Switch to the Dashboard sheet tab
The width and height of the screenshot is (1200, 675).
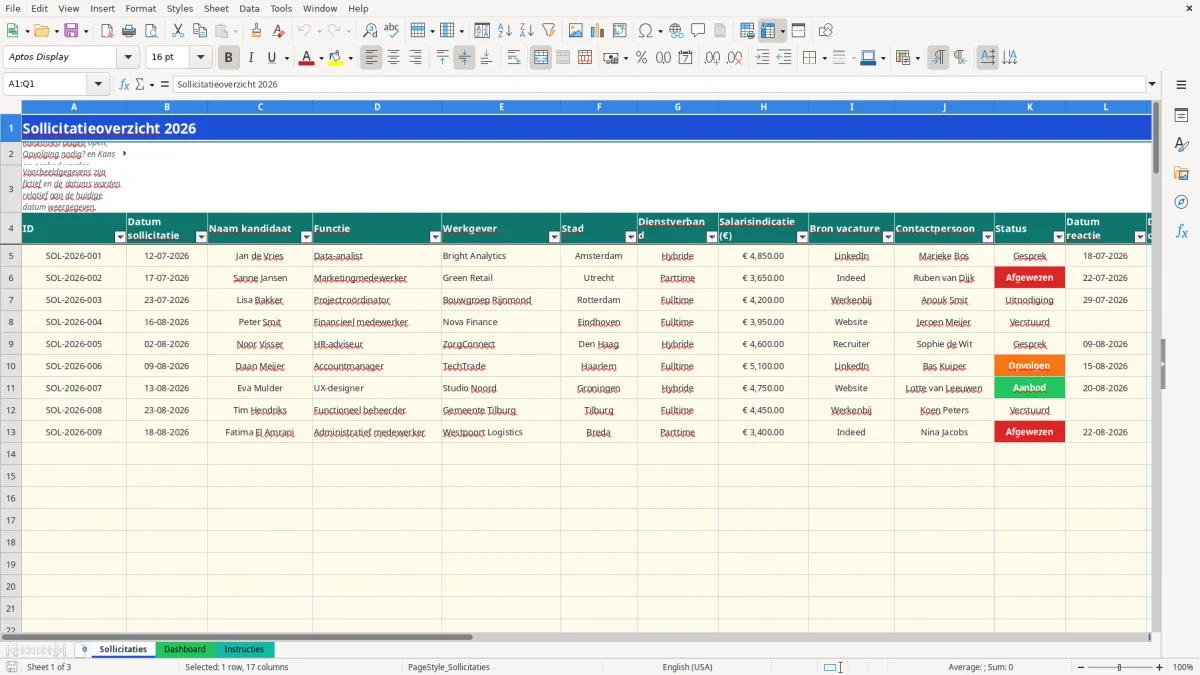pos(185,649)
